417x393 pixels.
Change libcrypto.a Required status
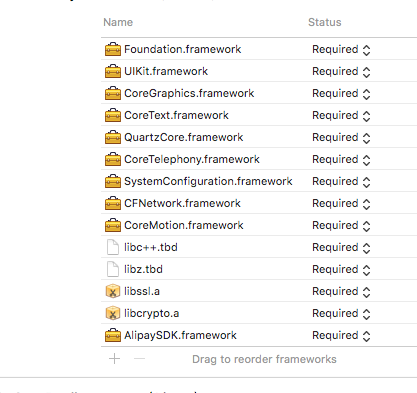pyautogui.click(x=341, y=314)
